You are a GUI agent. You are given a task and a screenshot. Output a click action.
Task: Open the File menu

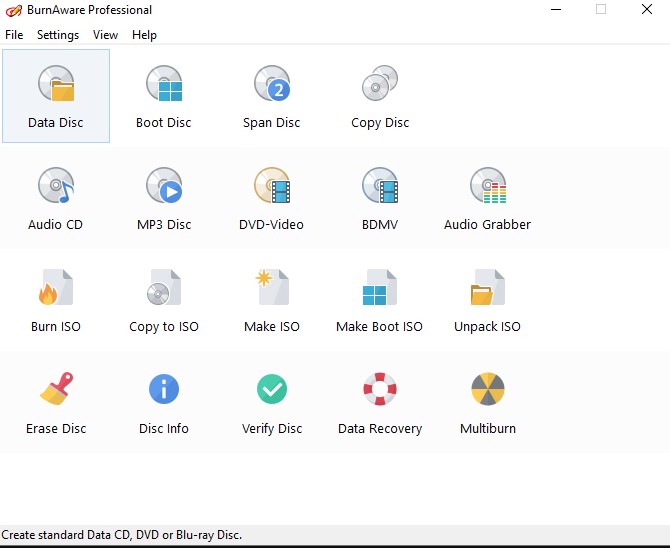[14, 35]
